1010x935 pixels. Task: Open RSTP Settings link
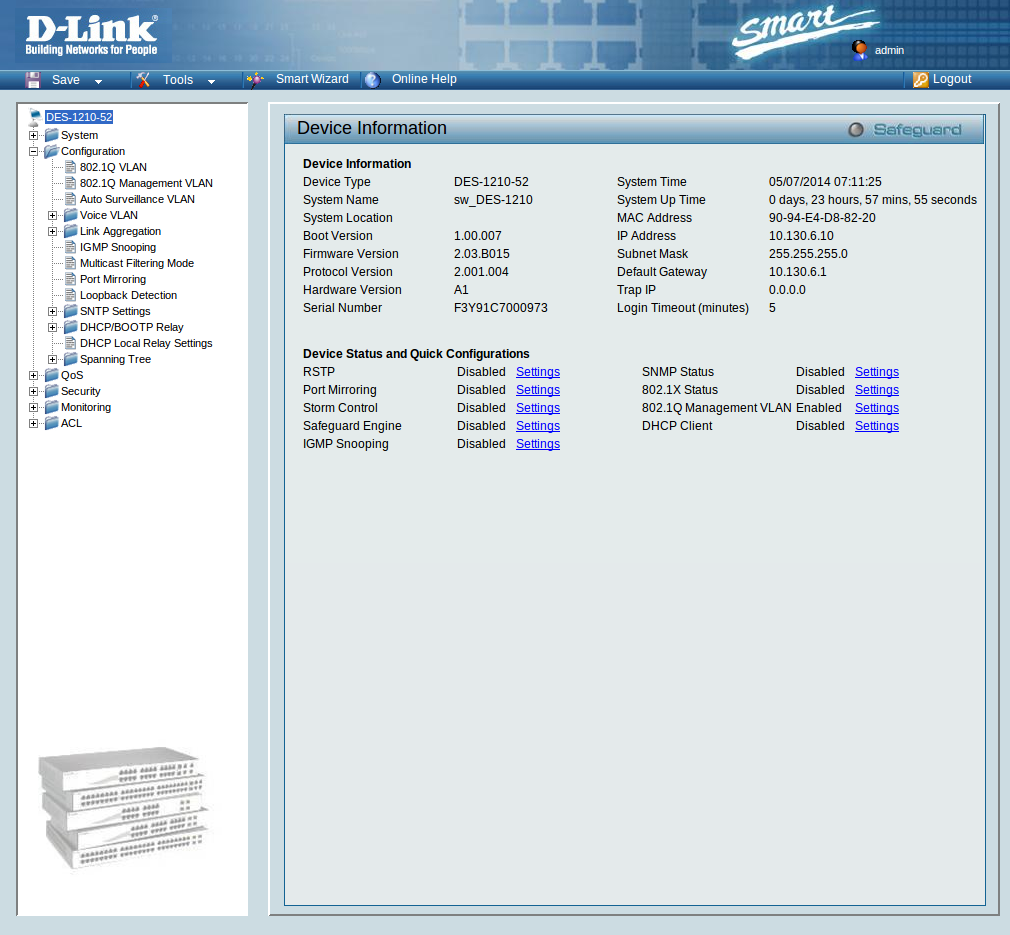(x=538, y=372)
